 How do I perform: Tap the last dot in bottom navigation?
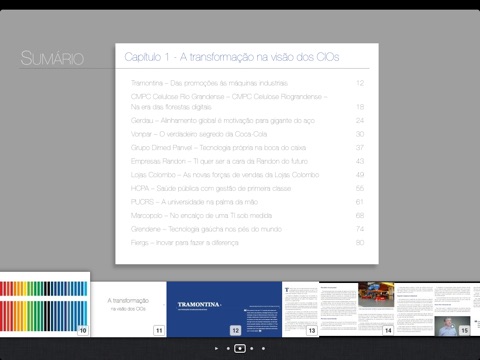tap(263, 348)
